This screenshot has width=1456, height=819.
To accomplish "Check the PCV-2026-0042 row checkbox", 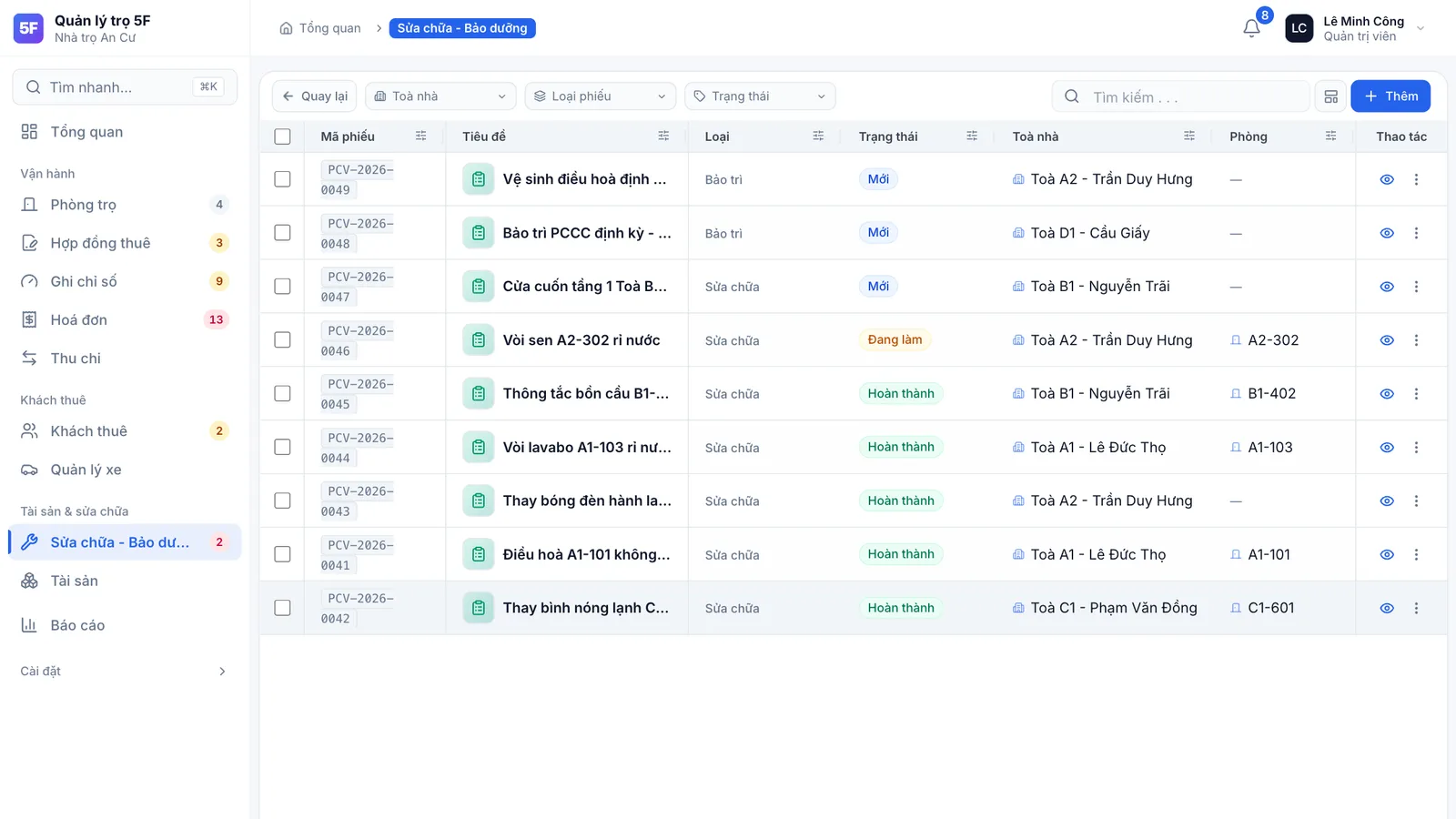I will pyautogui.click(x=282, y=608).
